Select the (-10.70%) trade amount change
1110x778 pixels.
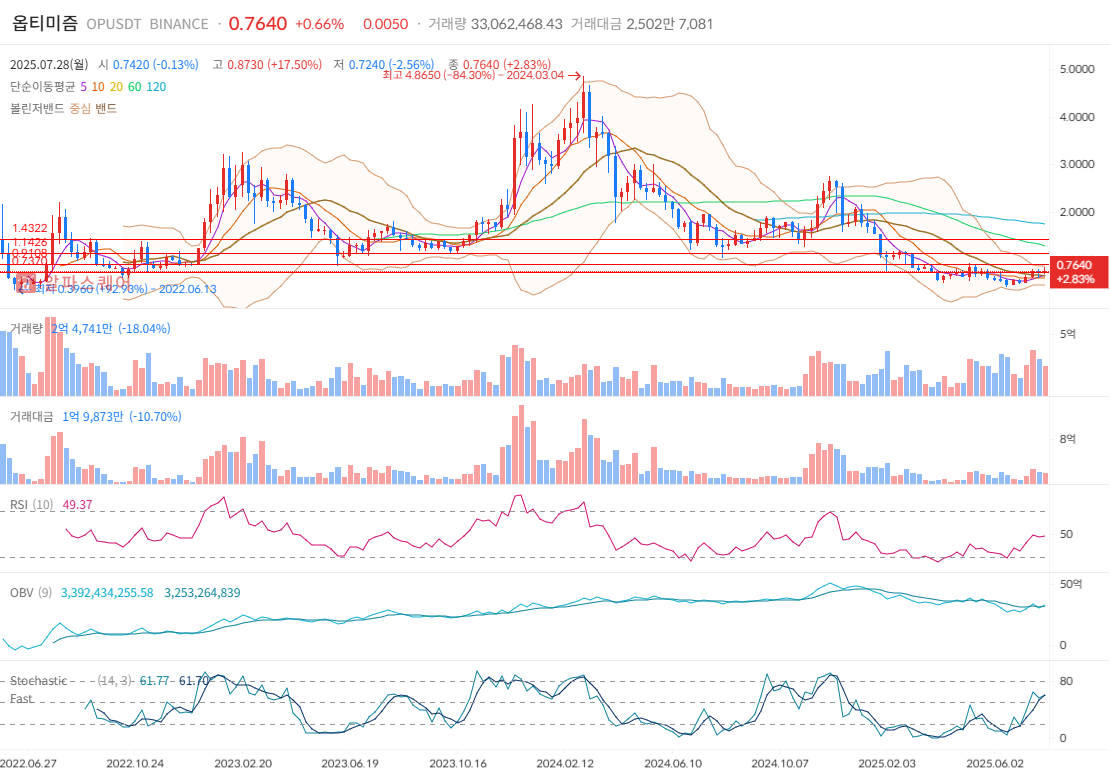[155, 416]
